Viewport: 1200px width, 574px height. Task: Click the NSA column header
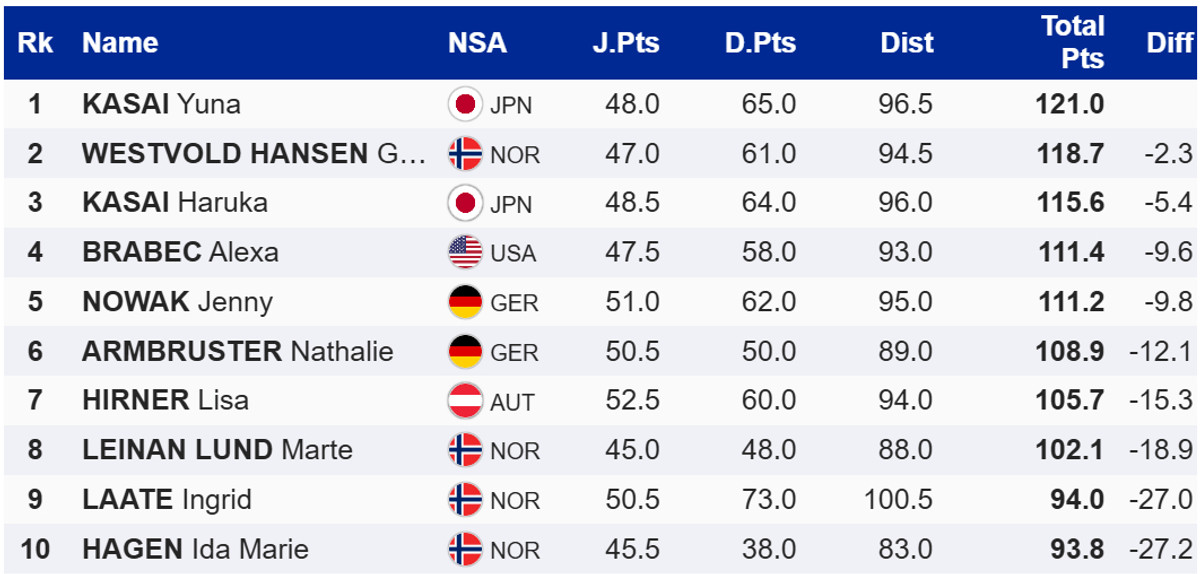pos(477,43)
